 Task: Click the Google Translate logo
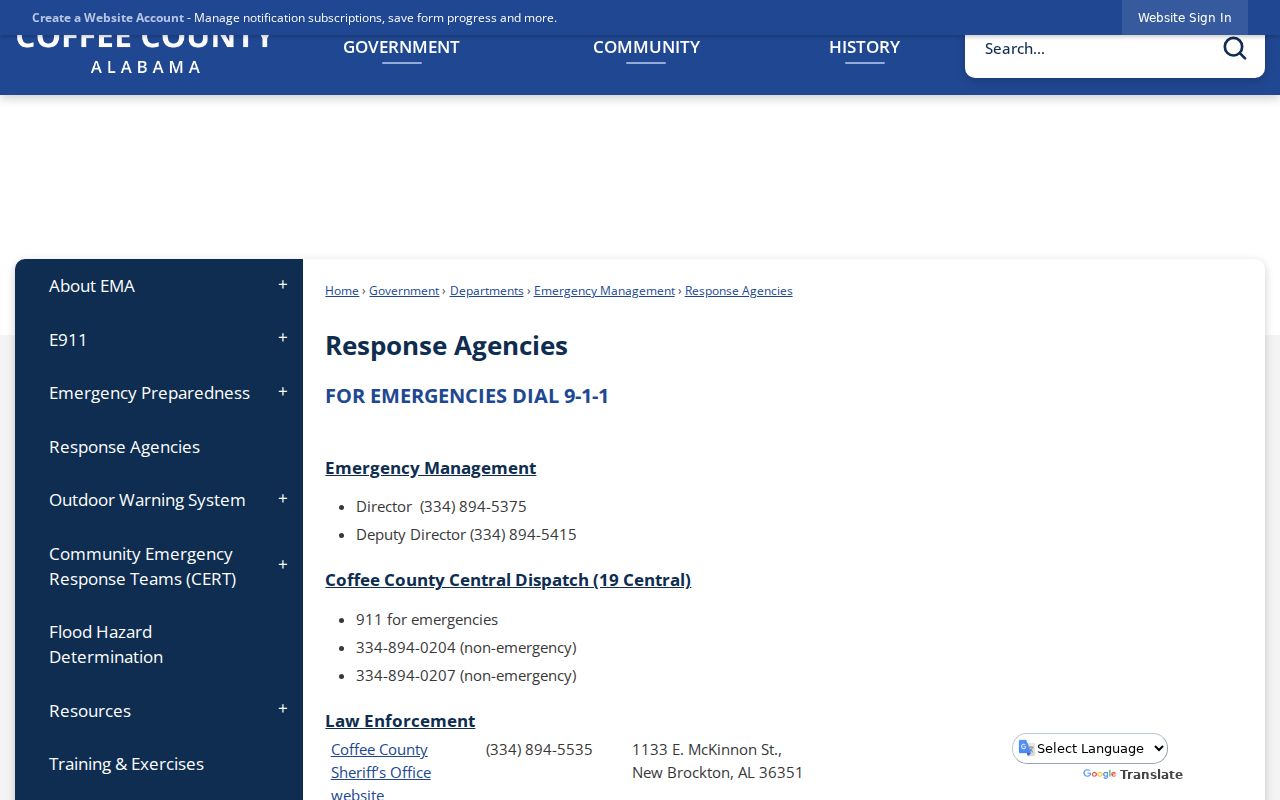1099,775
